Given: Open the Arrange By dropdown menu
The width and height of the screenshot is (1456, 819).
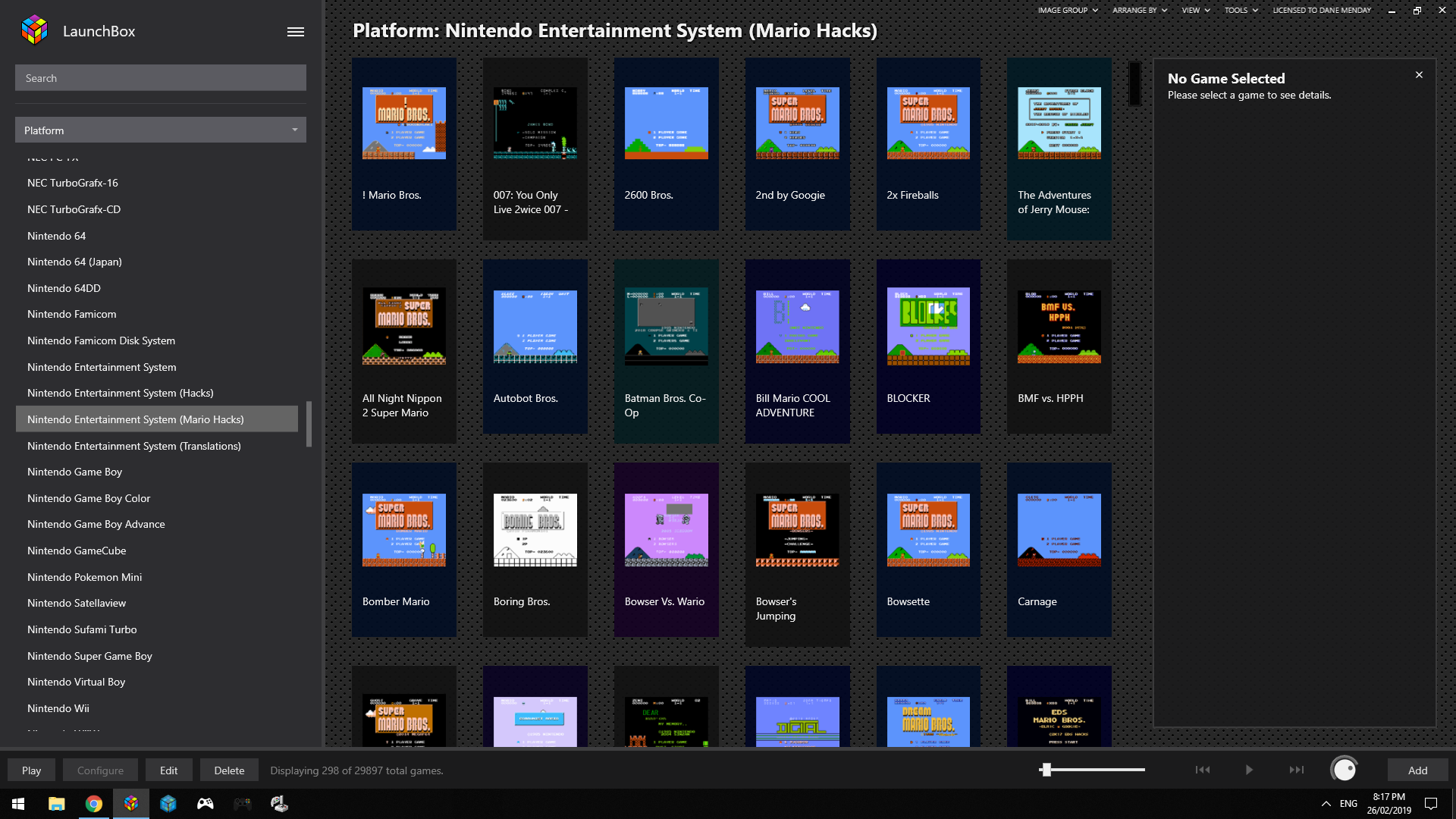Looking at the screenshot, I should pyautogui.click(x=1140, y=11).
